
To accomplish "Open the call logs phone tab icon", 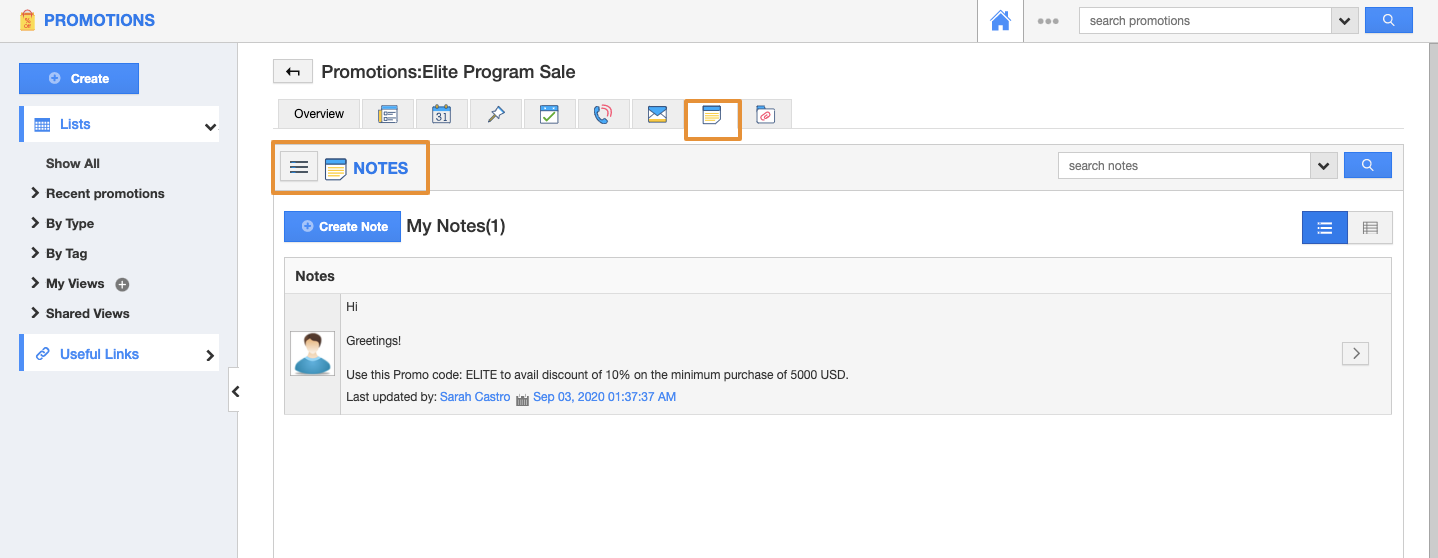I will click(x=603, y=114).
